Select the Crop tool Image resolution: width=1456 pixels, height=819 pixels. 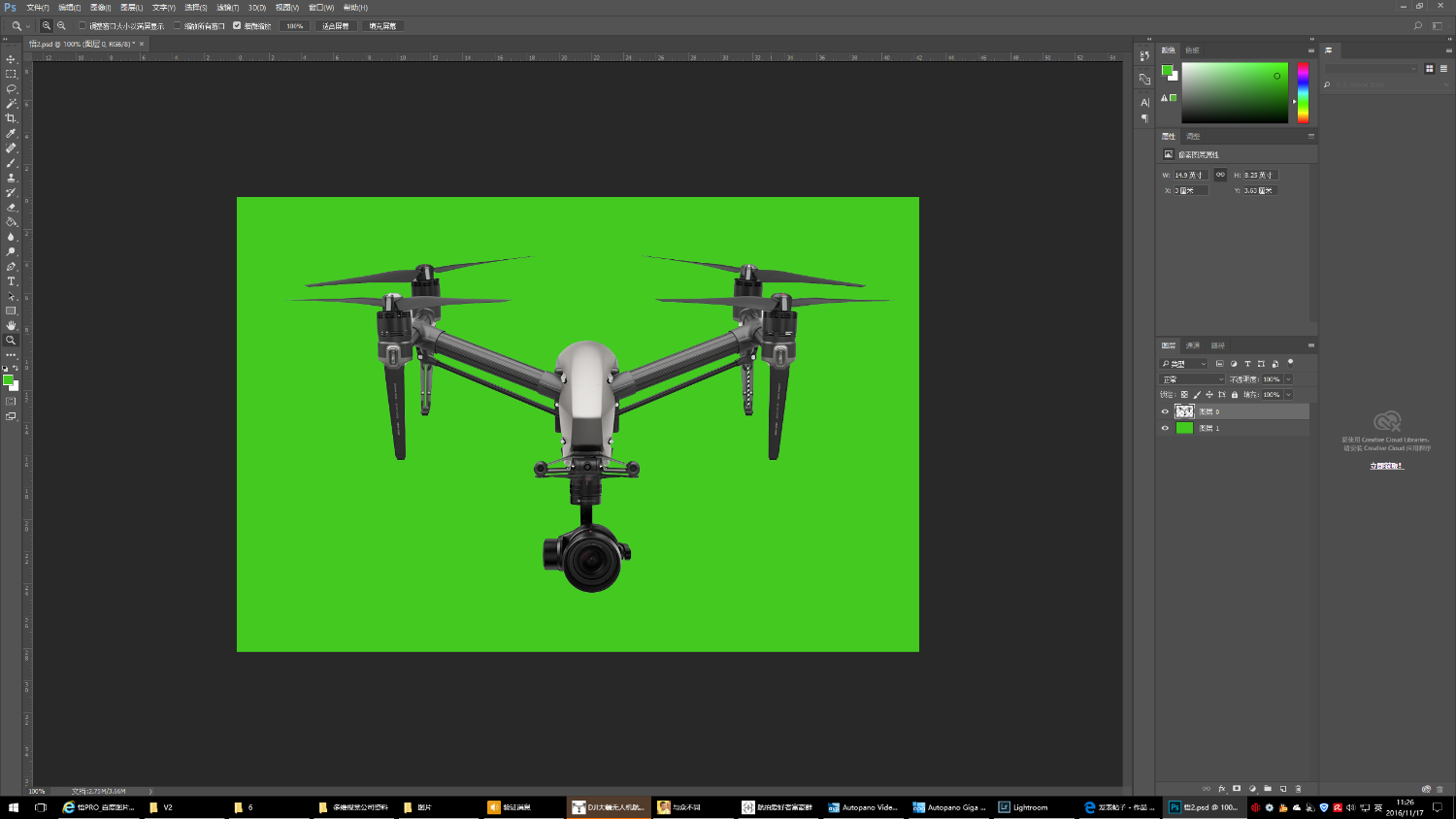coord(11,118)
